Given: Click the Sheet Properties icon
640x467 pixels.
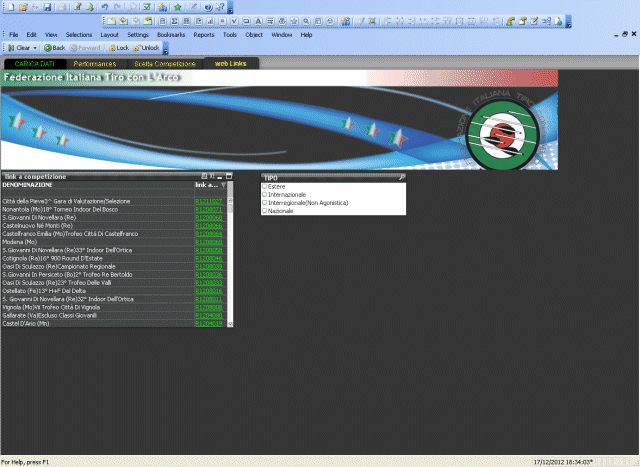Looking at the screenshot, I should (148, 21).
